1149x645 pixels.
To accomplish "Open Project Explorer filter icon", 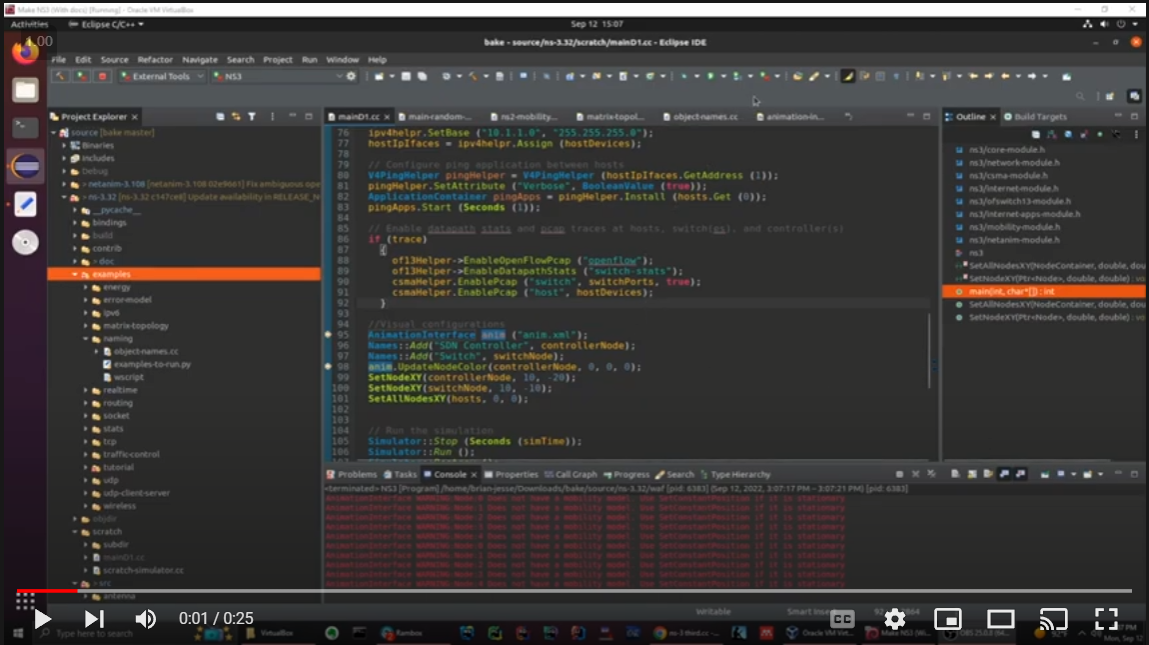I will point(252,117).
